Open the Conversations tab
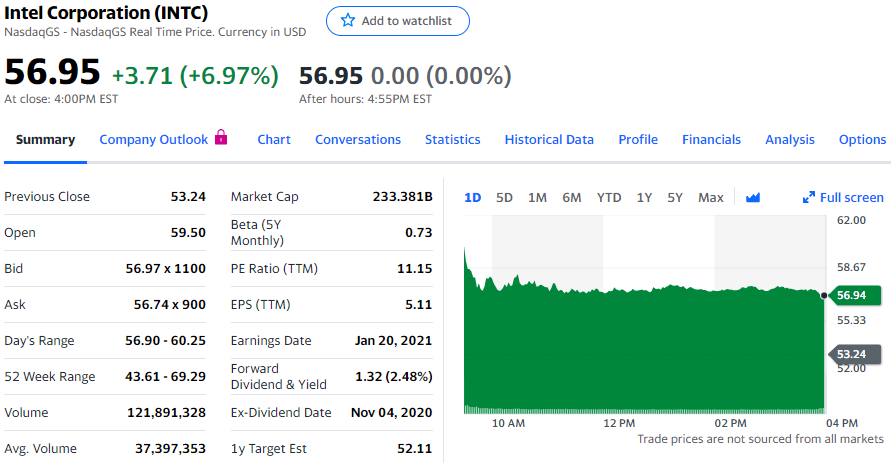This screenshot has height=463, width=891. click(x=358, y=140)
